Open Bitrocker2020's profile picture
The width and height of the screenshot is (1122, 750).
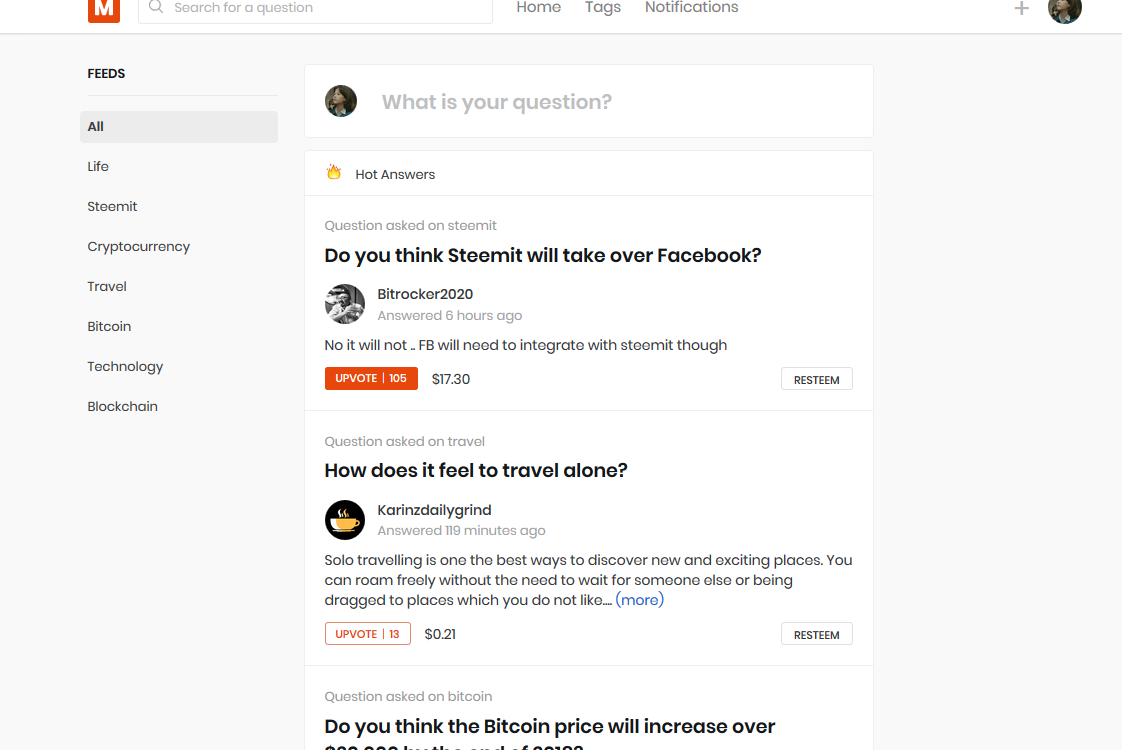click(x=345, y=304)
